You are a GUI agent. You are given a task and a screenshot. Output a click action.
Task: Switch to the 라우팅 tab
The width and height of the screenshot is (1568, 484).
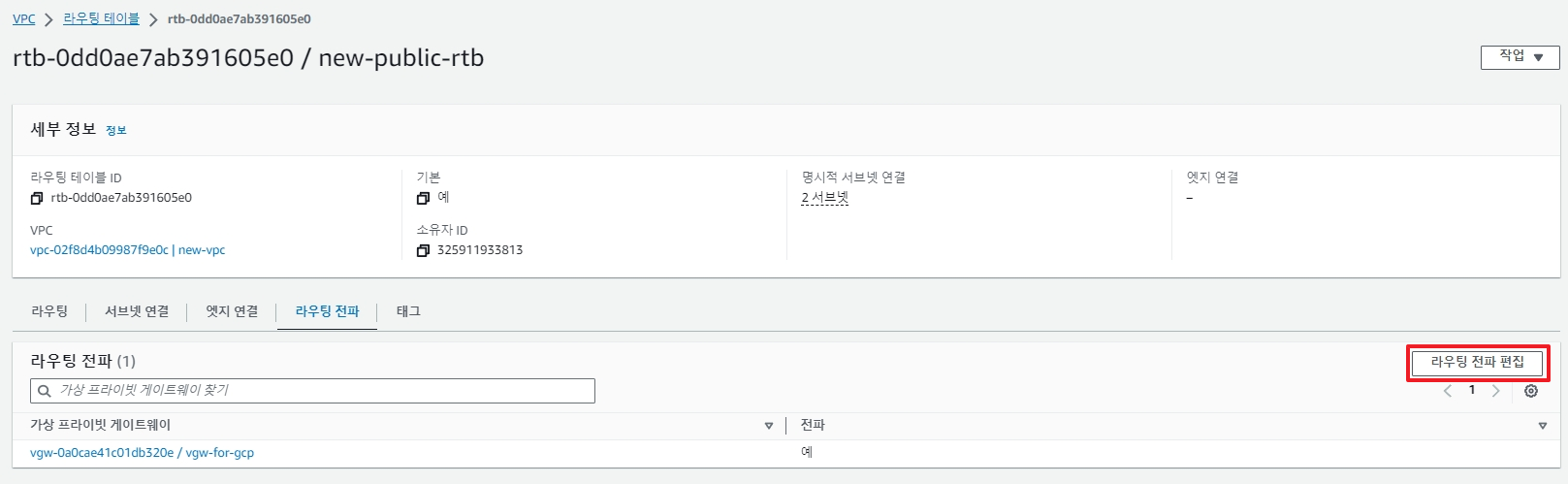click(x=49, y=311)
